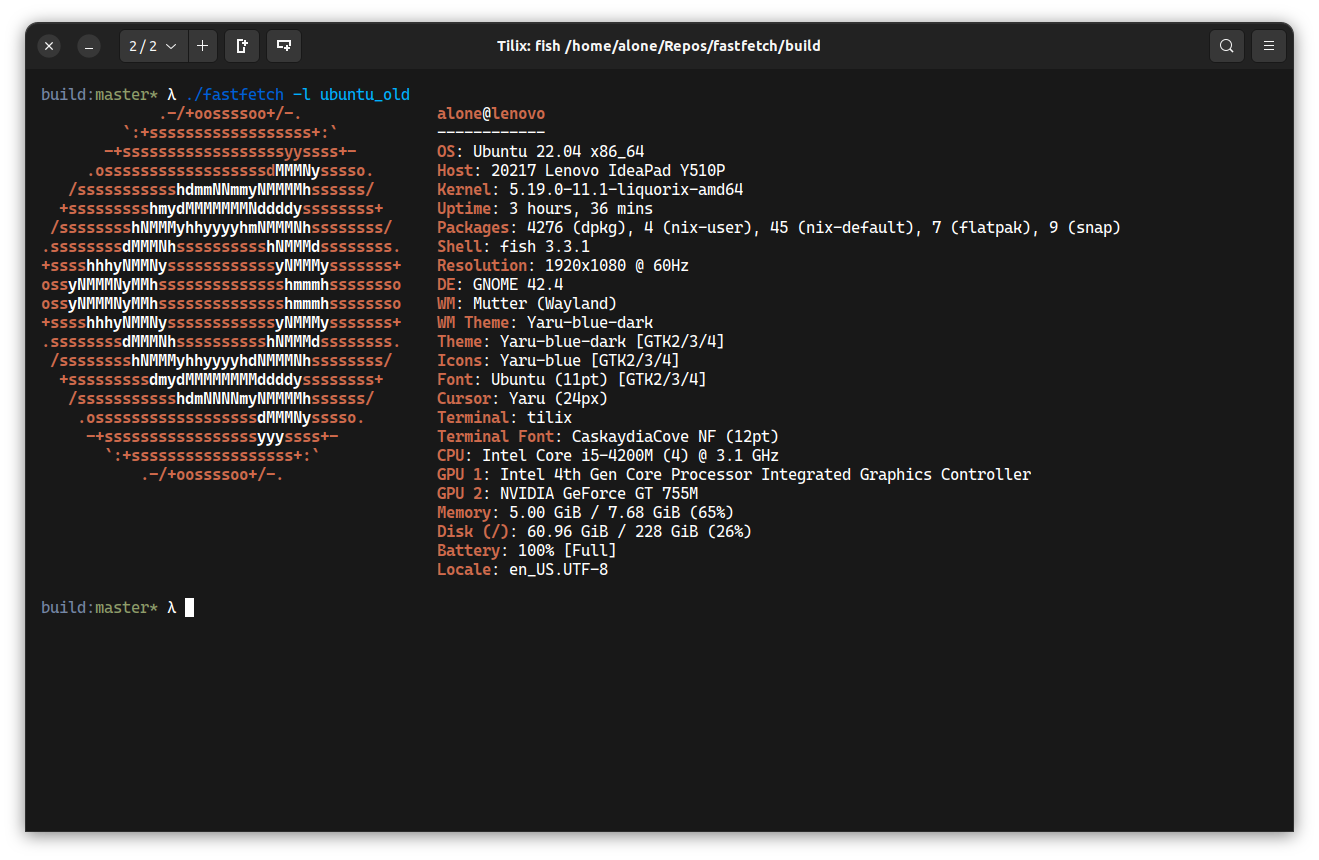Click the Icons line Yaru-blue
1319x860 pixels.
point(558,361)
